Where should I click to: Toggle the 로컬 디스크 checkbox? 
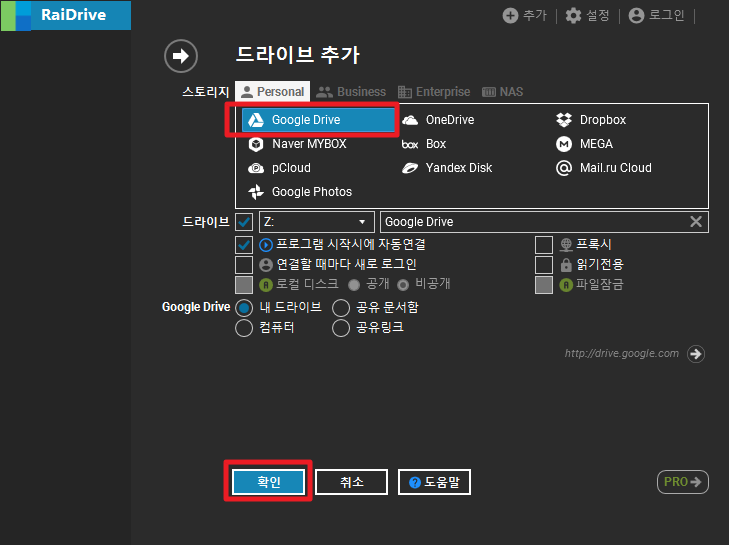[x=244, y=285]
